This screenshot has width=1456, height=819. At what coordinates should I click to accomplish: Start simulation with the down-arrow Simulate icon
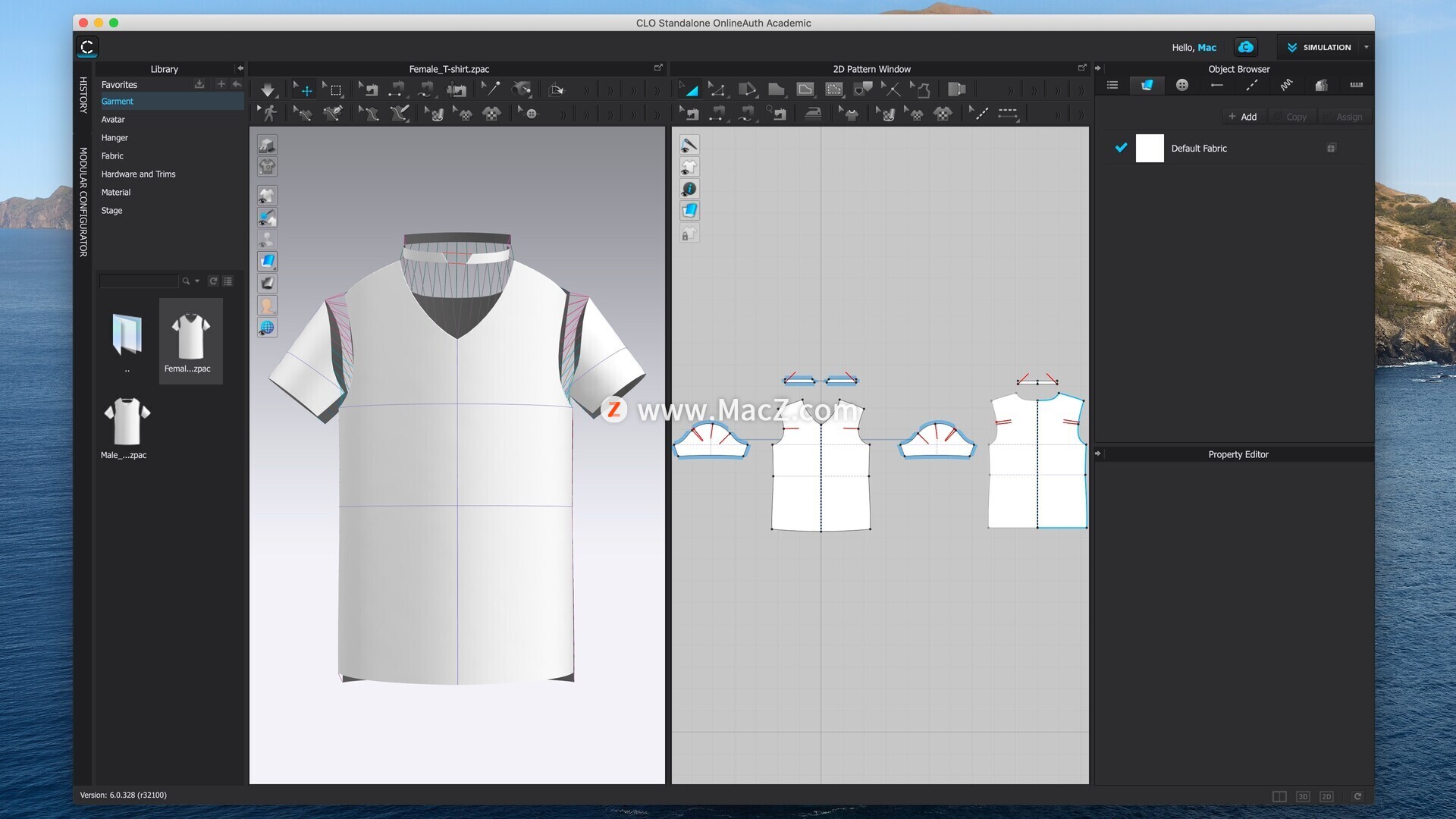click(x=268, y=90)
